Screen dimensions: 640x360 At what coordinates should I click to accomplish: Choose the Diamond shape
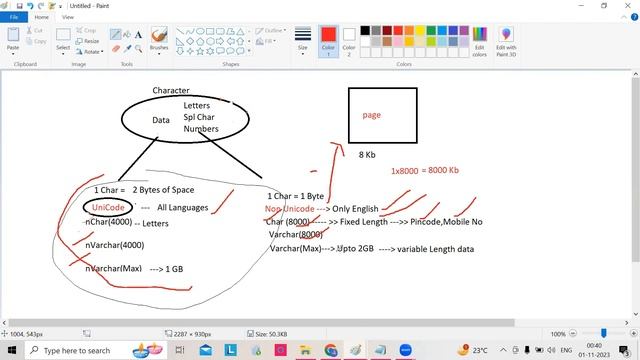click(190, 41)
